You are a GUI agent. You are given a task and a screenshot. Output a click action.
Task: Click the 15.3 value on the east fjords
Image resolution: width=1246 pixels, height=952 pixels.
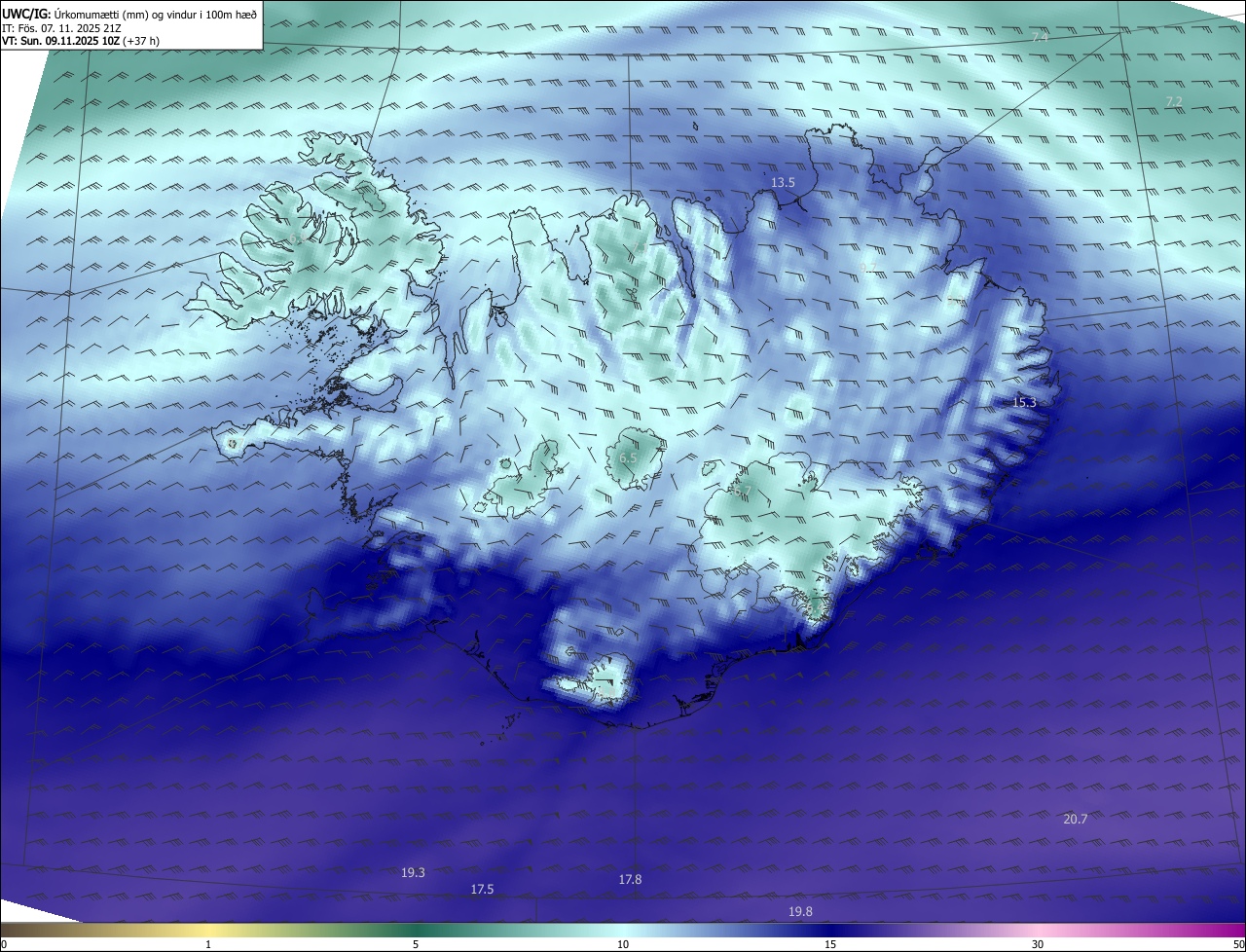click(1024, 402)
